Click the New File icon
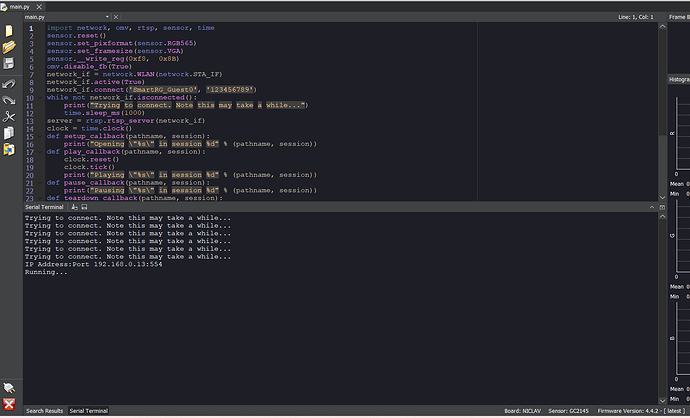 (x=9, y=30)
